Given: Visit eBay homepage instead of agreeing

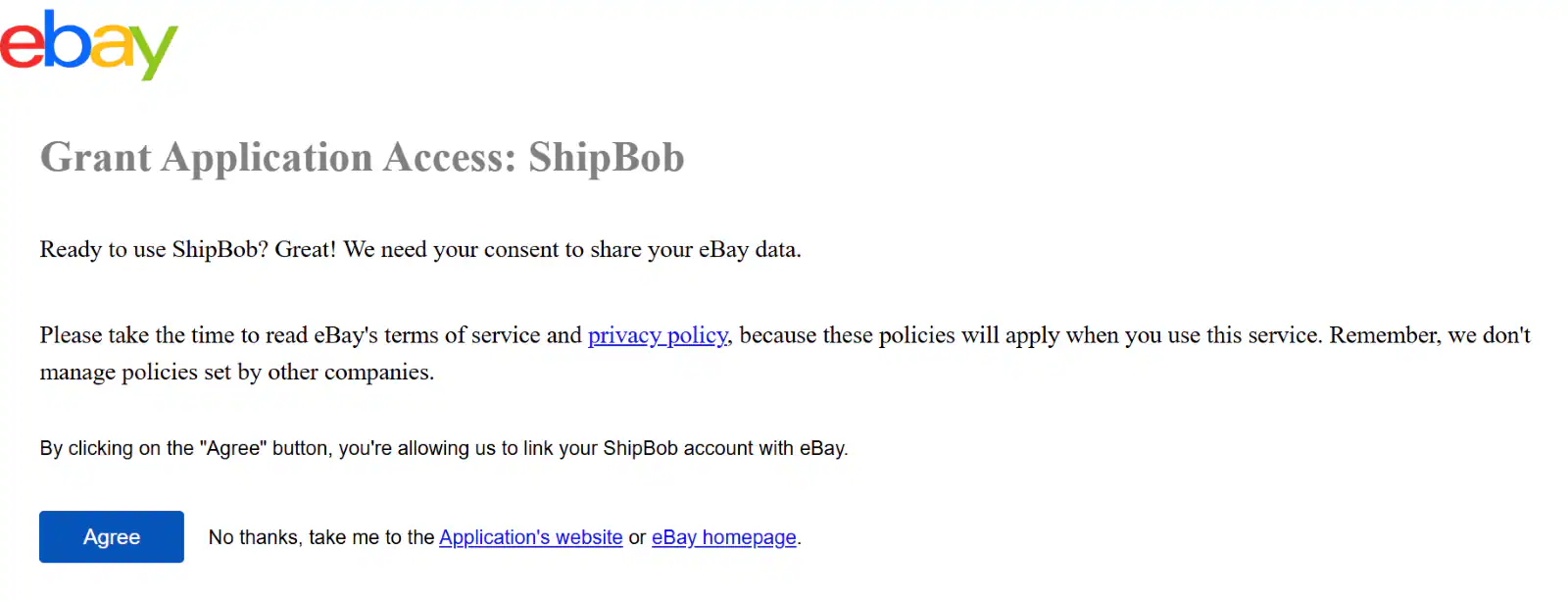Looking at the screenshot, I should click(x=723, y=537).
